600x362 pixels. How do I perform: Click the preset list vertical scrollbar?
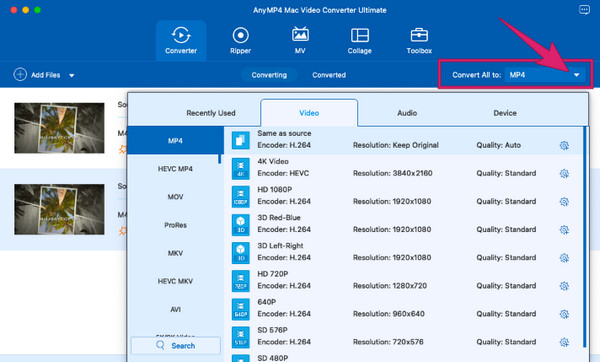[585, 237]
